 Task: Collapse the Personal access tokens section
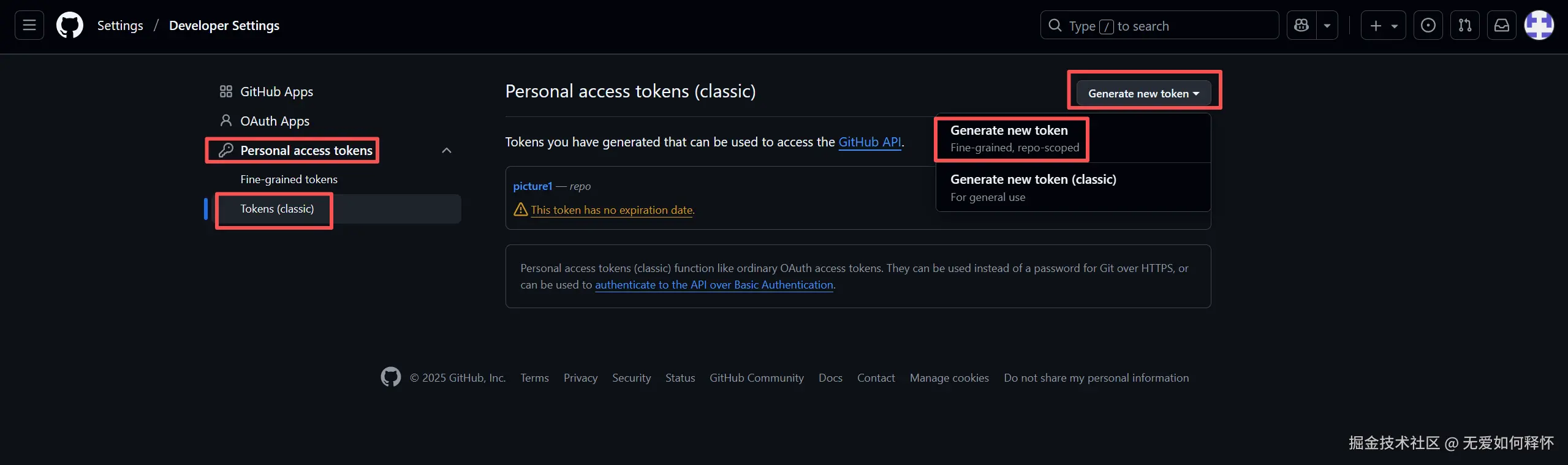(447, 151)
